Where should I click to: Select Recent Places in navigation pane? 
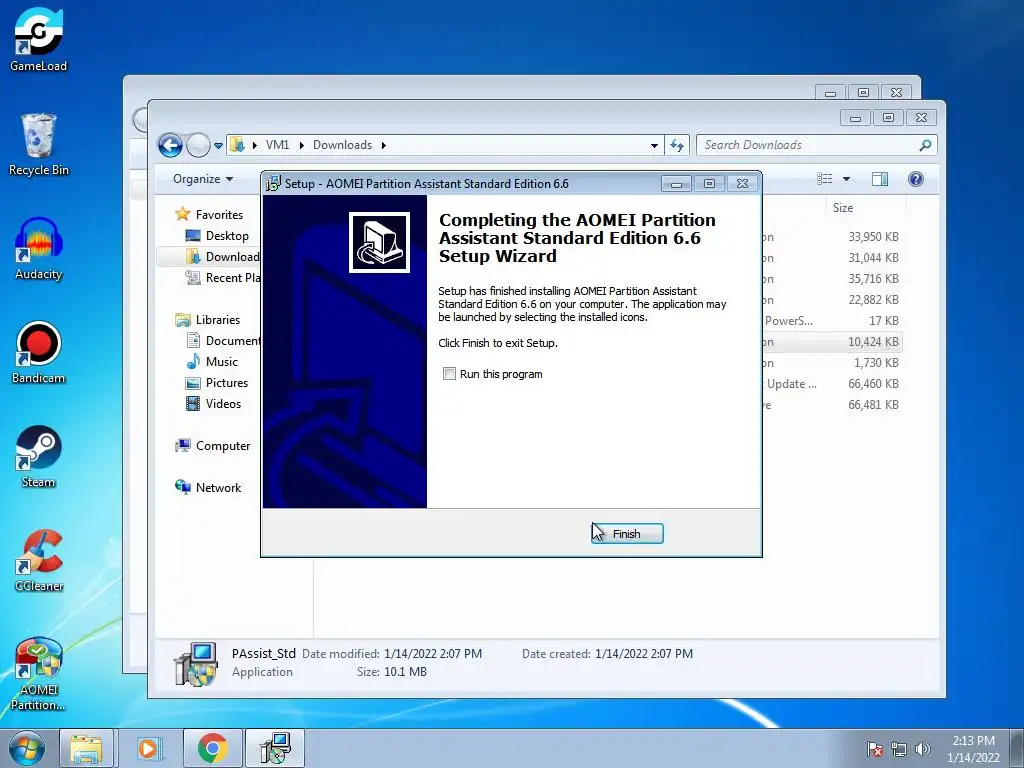pos(222,278)
